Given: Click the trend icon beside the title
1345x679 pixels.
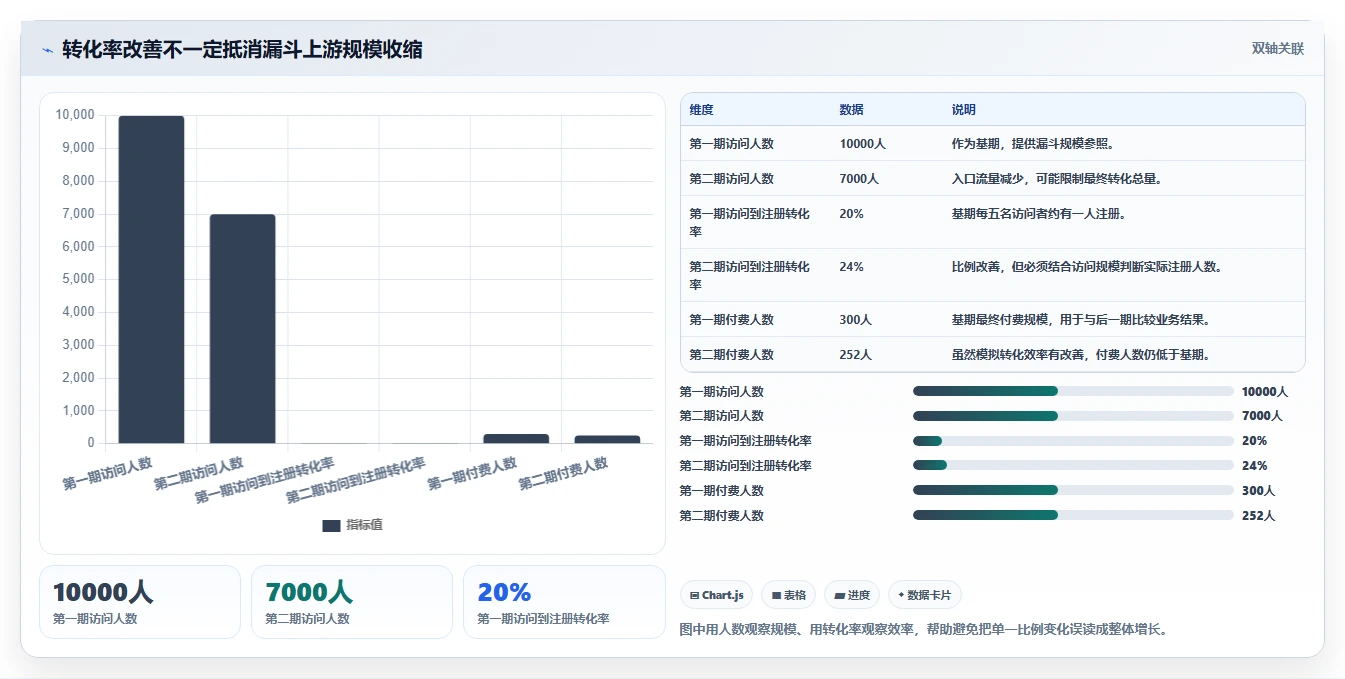Looking at the screenshot, I should point(47,50).
